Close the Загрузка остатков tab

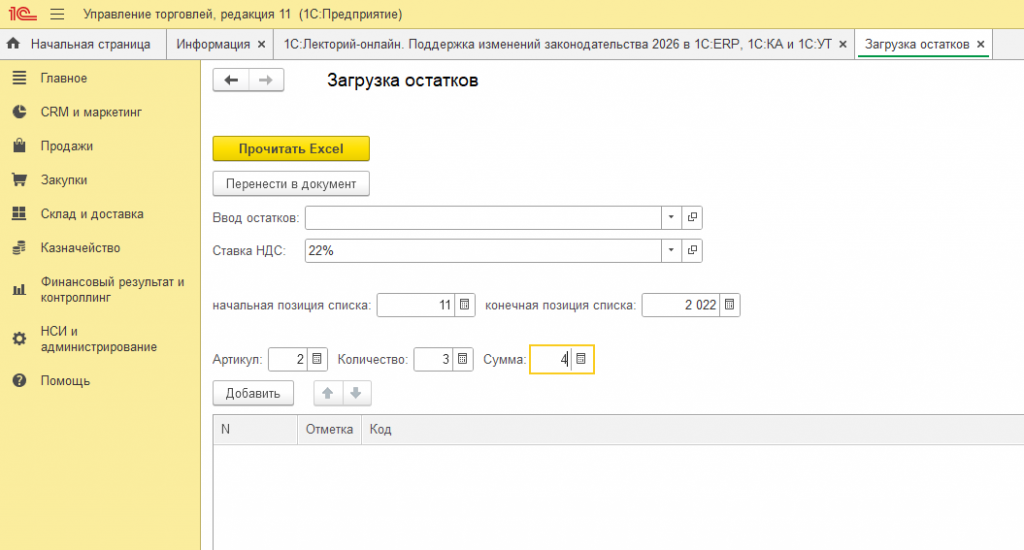click(980, 44)
